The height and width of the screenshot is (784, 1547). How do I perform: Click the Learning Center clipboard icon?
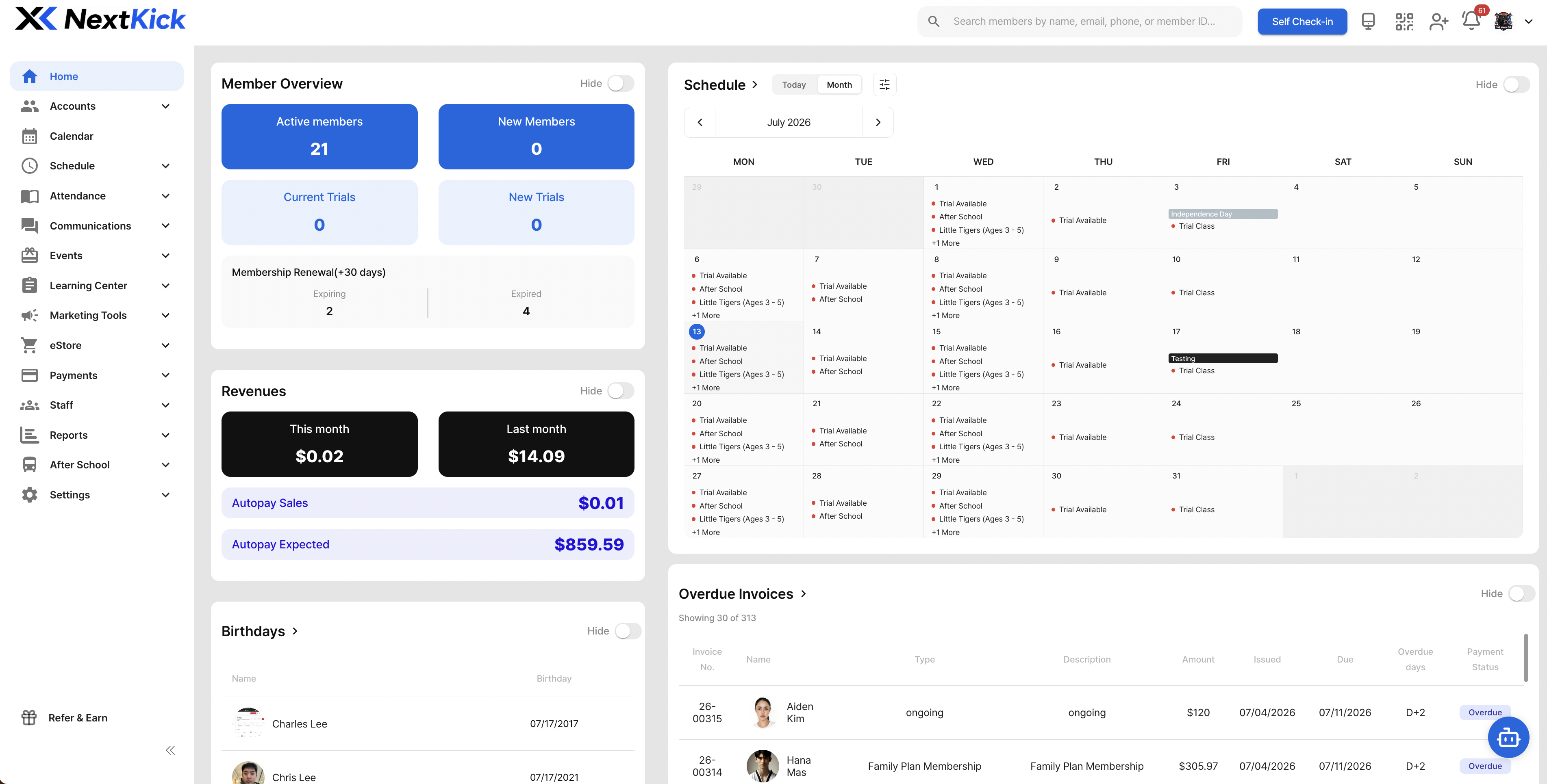point(29,286)
